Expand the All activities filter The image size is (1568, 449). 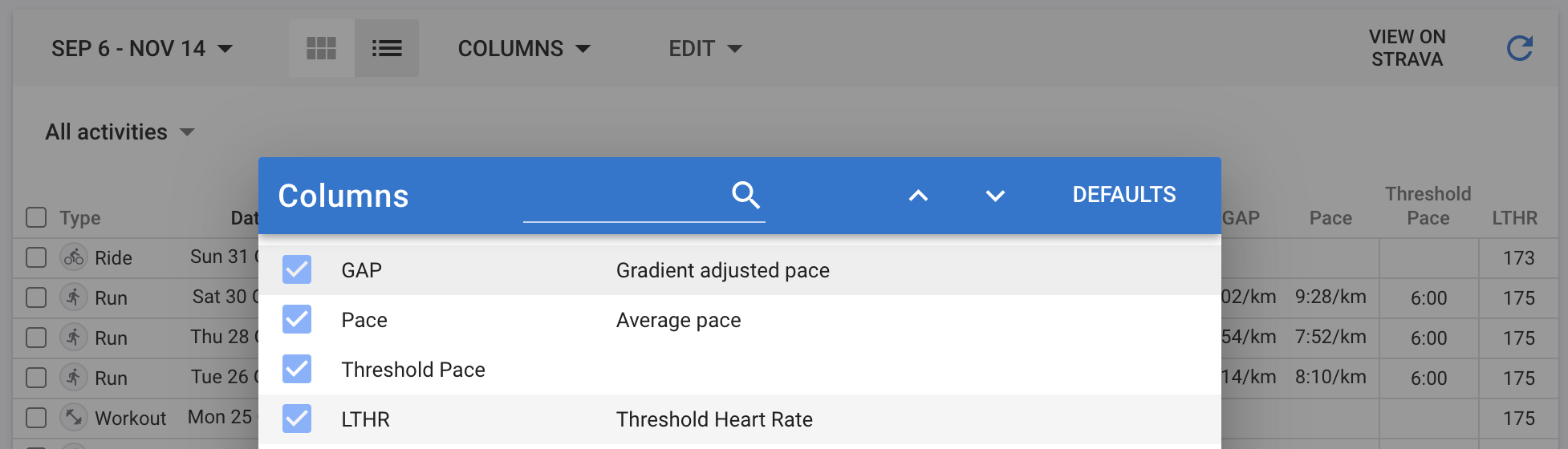coord(120,131)
